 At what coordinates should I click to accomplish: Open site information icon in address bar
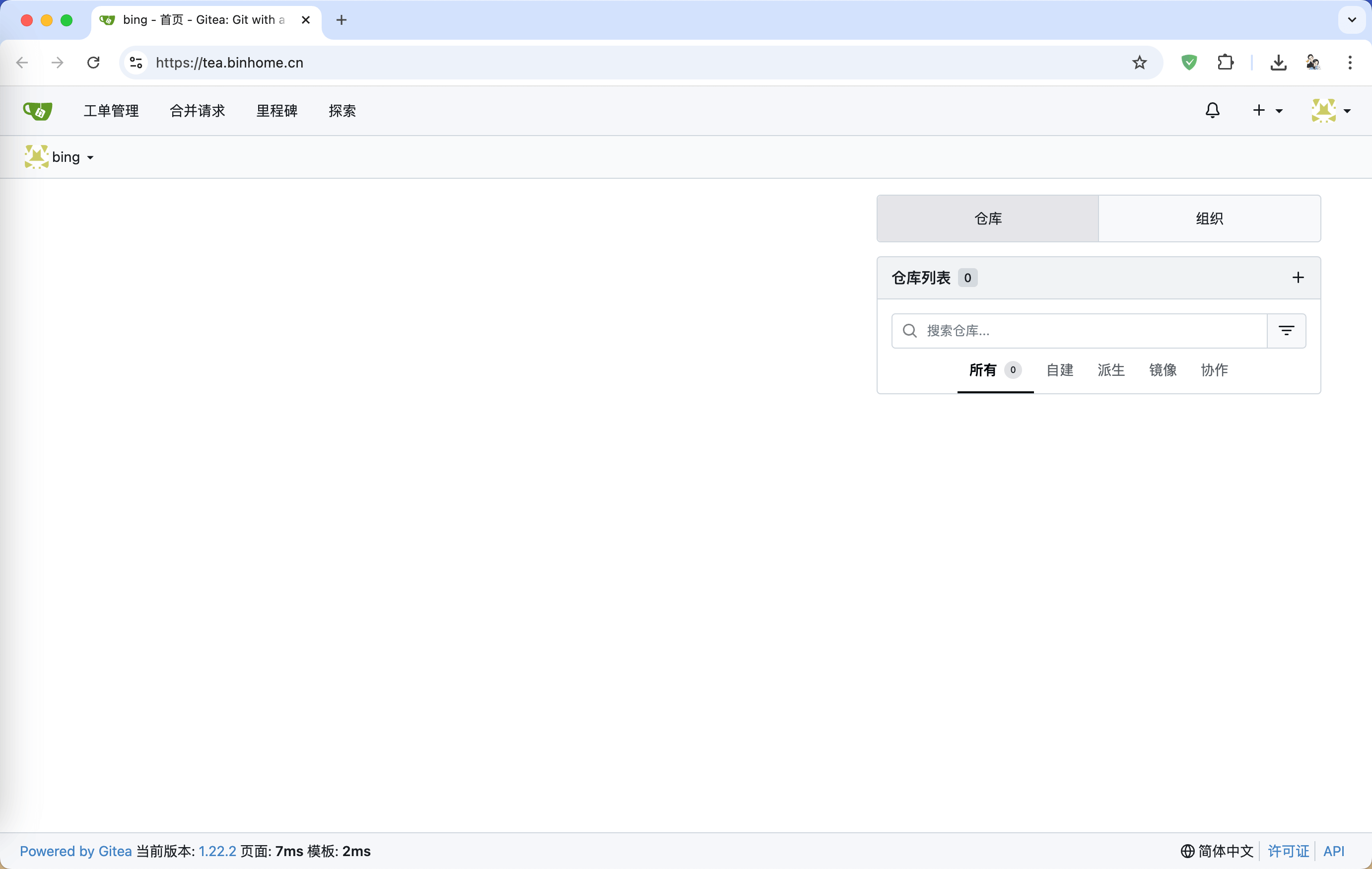tap(136, 63)
